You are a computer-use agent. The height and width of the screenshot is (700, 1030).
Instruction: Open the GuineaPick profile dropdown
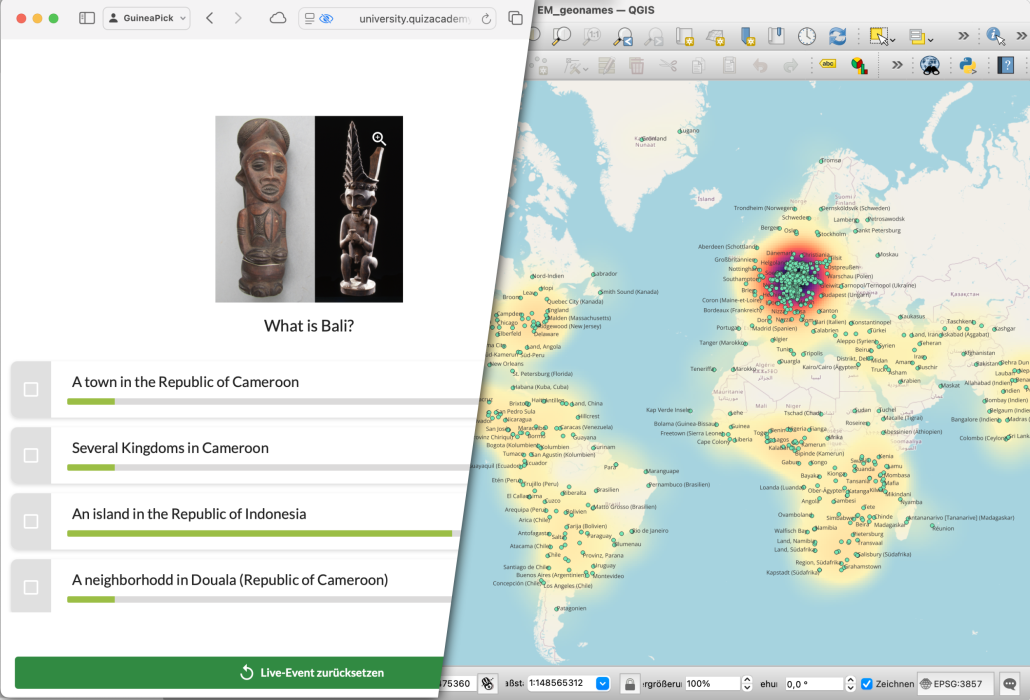pyautogui.click(x=146, y=18)
